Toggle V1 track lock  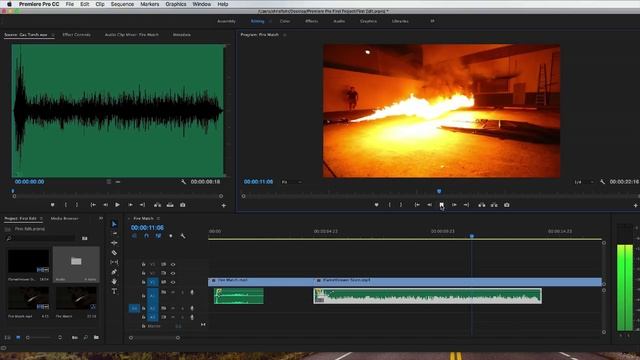click(x=143, y=282)
